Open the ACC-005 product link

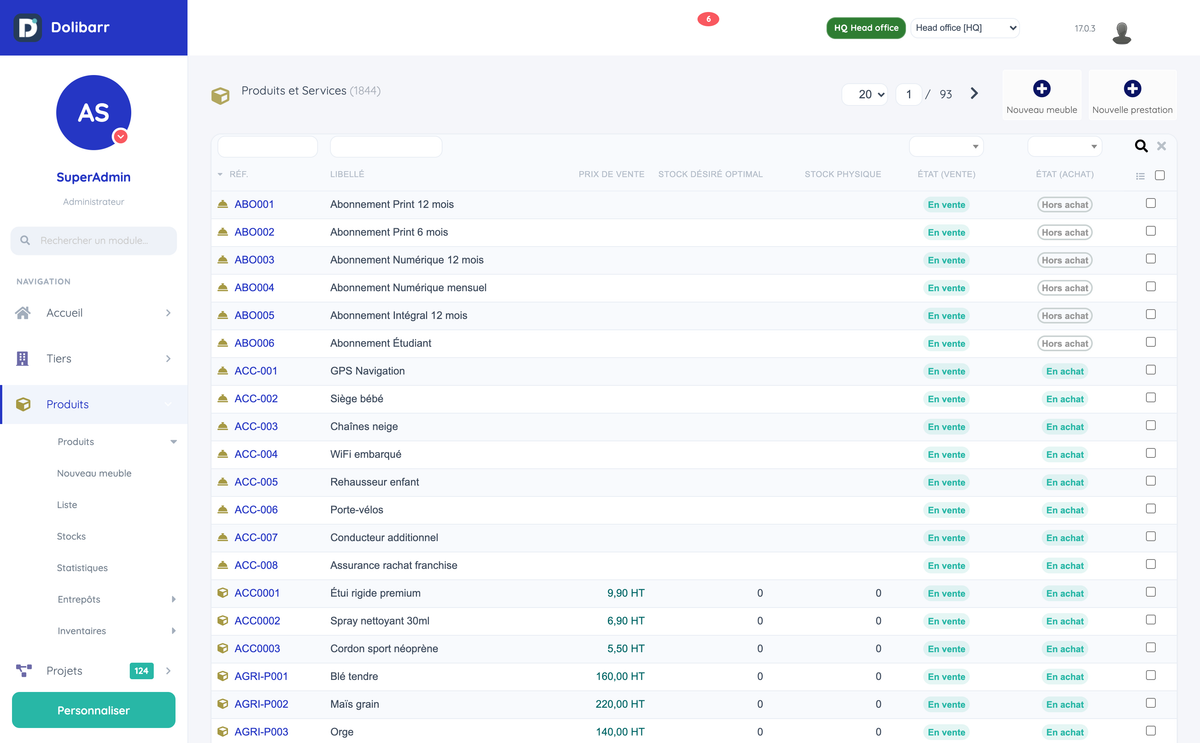pyautogui.click(x=256, y=482)
